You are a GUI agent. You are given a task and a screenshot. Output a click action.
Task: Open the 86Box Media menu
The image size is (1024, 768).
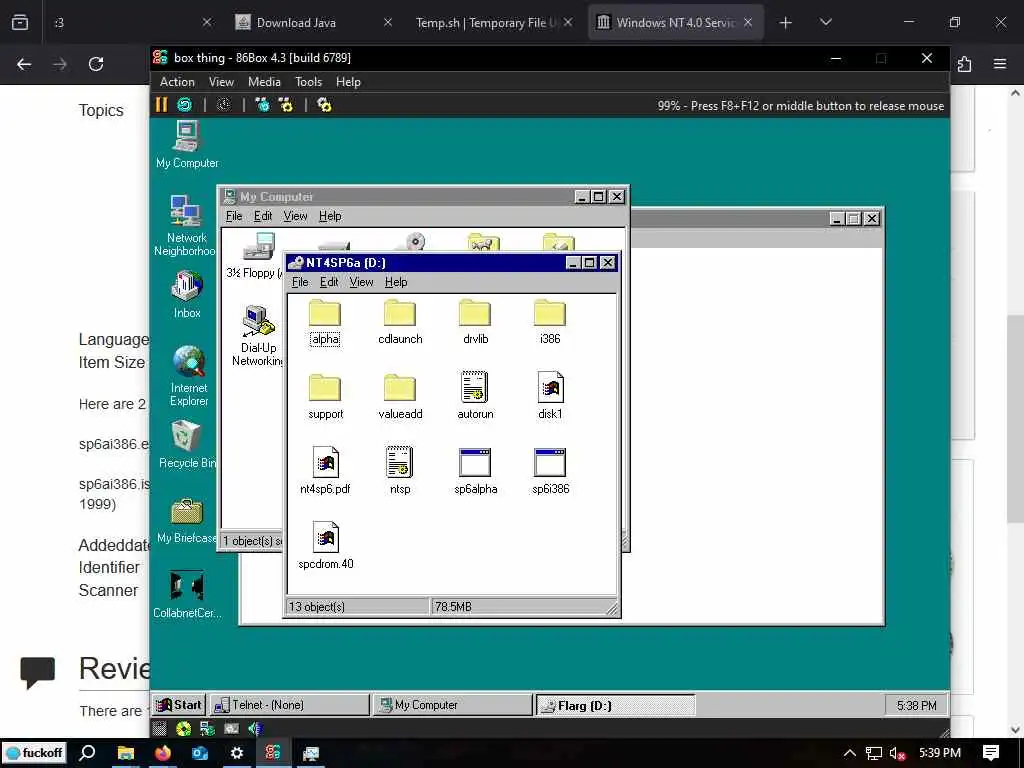click(x=264, y=82)
